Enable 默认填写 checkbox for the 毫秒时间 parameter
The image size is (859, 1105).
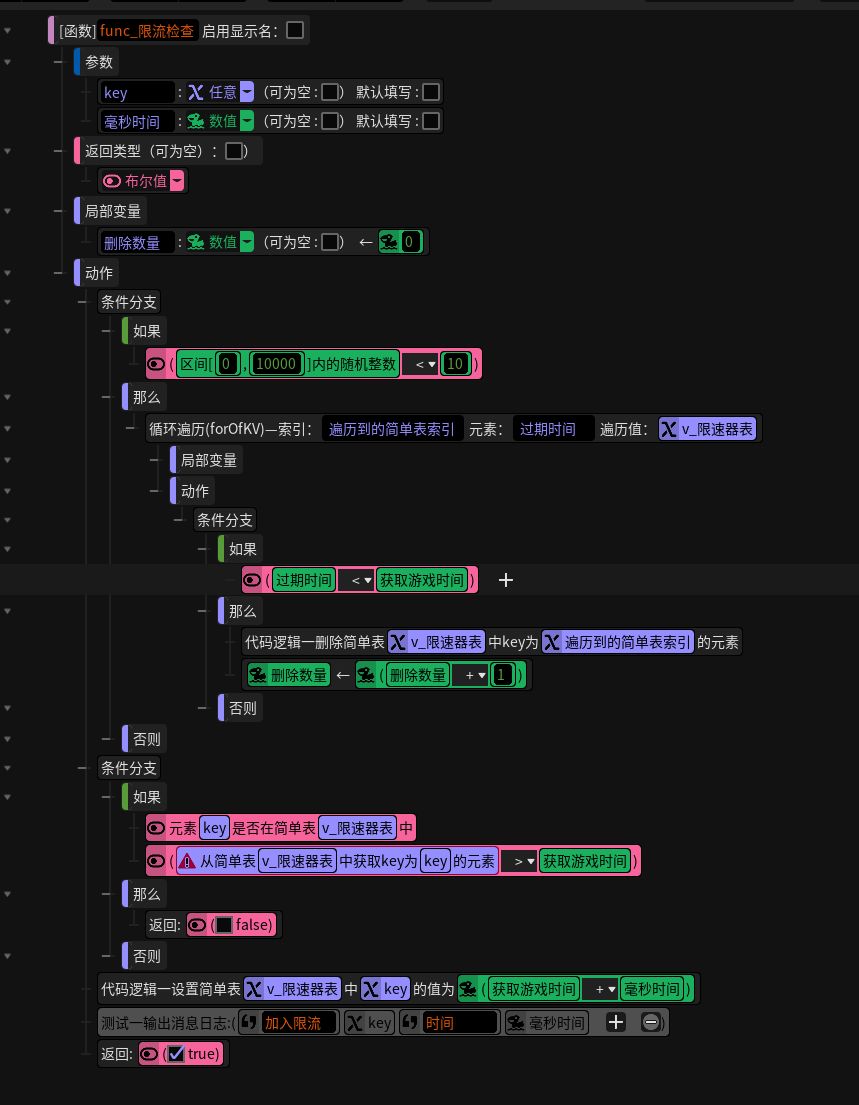[x=430, y=121]
